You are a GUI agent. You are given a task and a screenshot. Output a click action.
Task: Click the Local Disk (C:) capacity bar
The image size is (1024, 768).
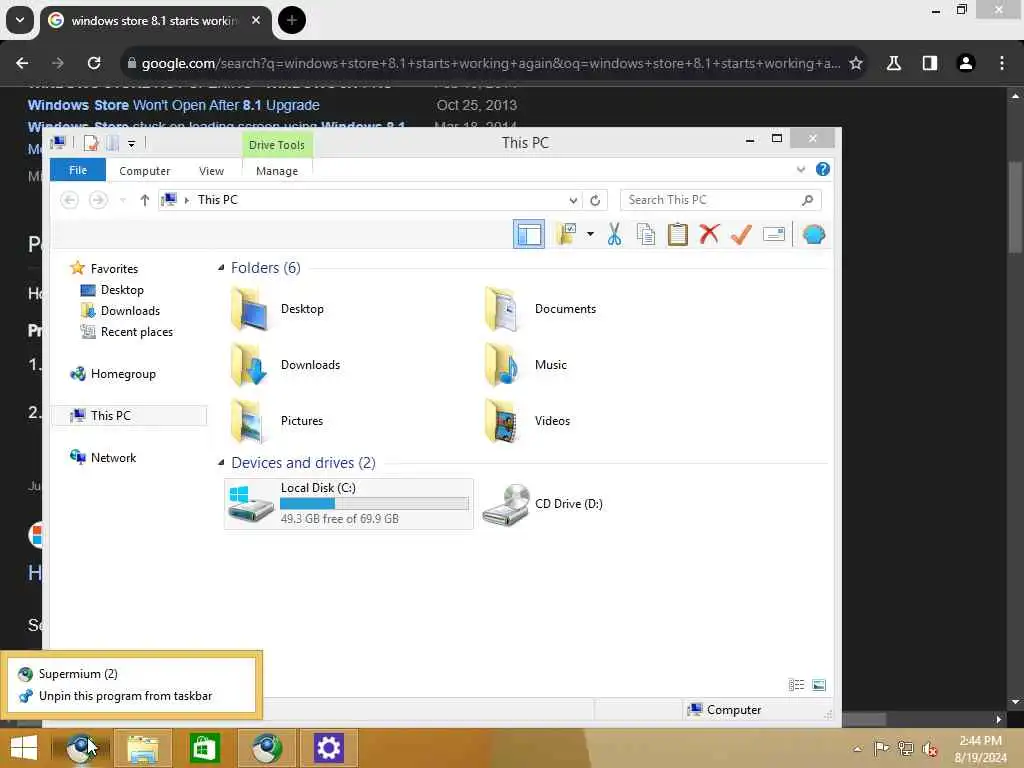(374, 504)
